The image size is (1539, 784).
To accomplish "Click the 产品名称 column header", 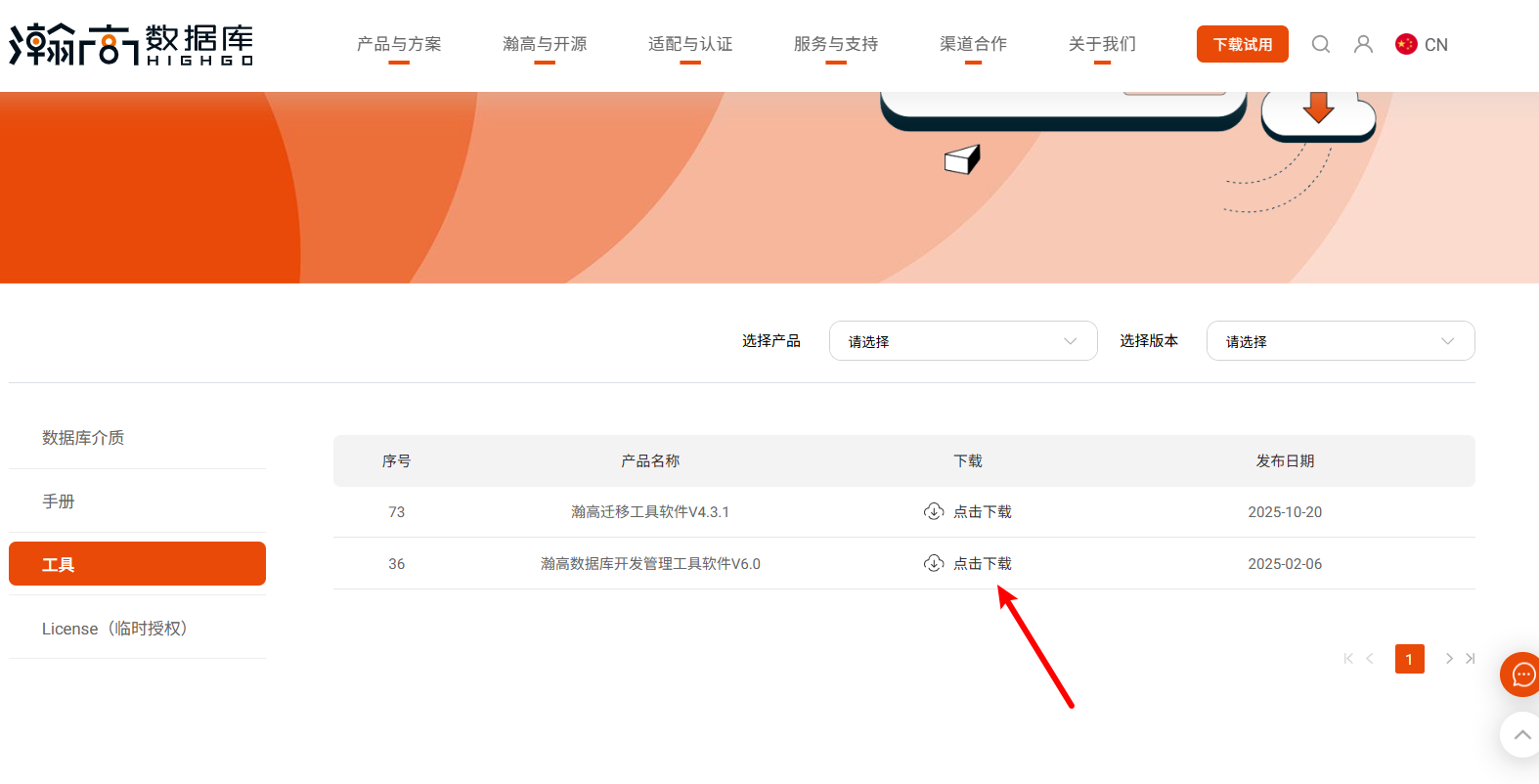I will pyautogui.click(x=650, y=460).
